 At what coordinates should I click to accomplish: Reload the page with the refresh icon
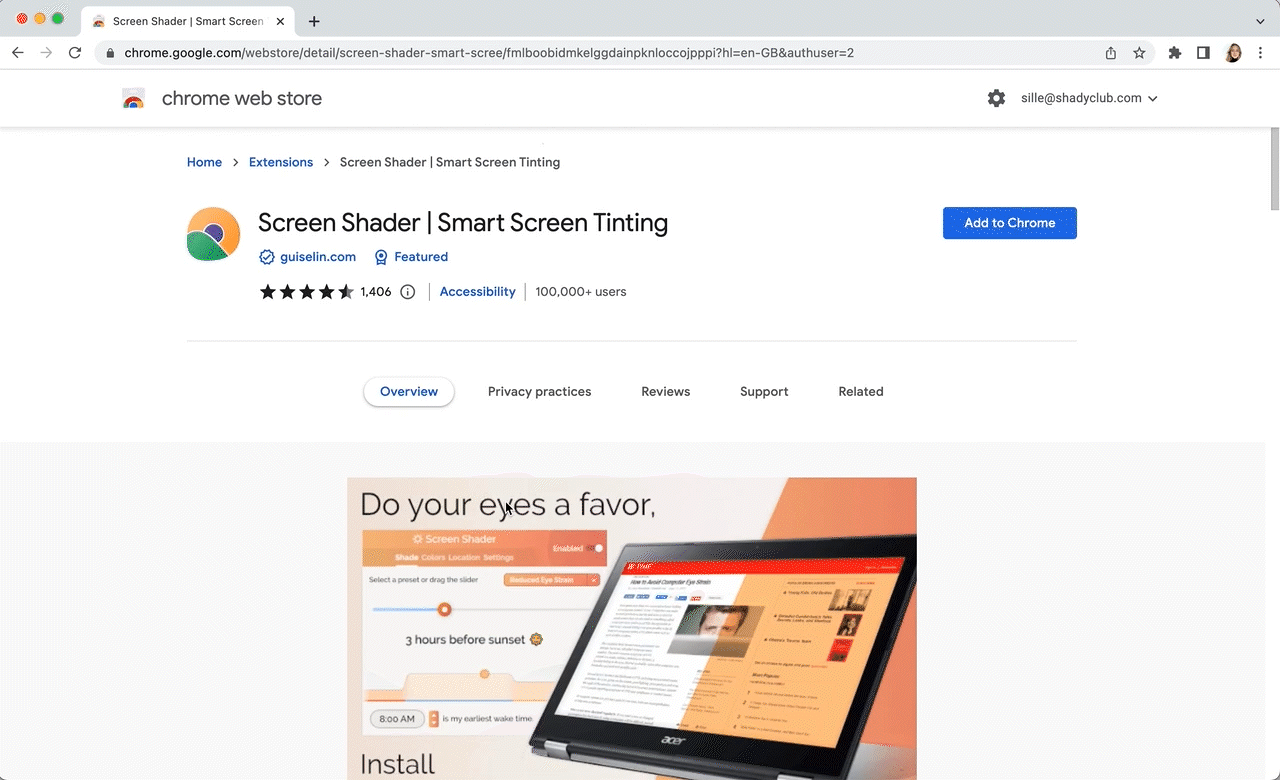[75, 53]
